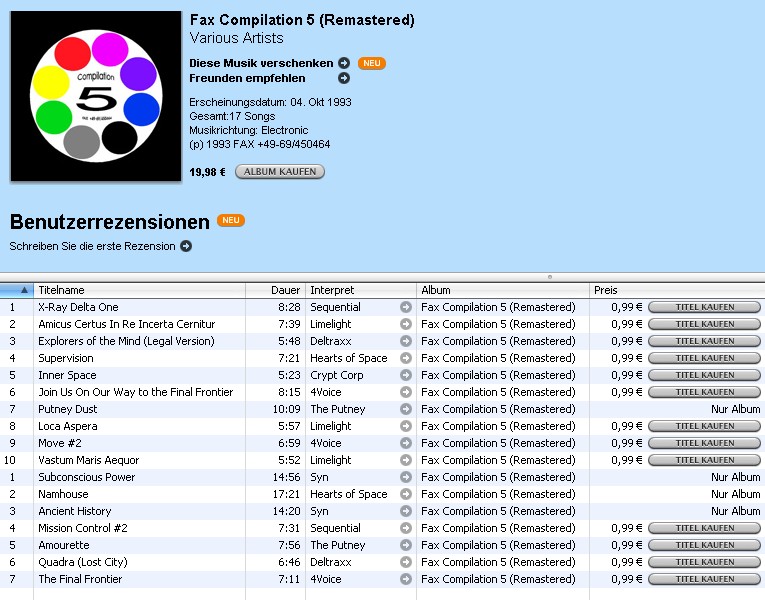Open Freunden empfehlen link
This screenshot has height=600, width=765.
(247, 78)
